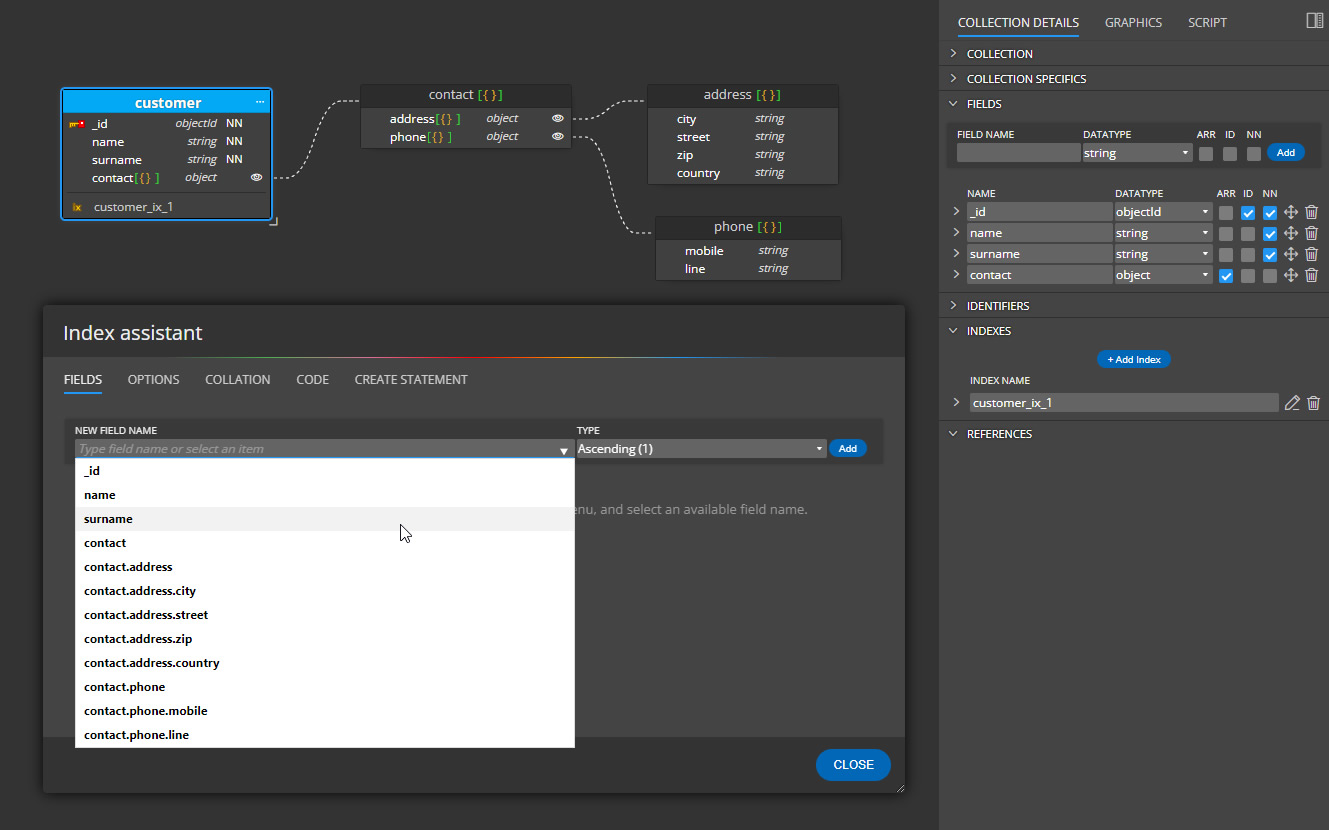The height and width of the screenshot is (830, 1329).
Task: Select contact.address.city from the field list
Action: [x=139, y=590]
